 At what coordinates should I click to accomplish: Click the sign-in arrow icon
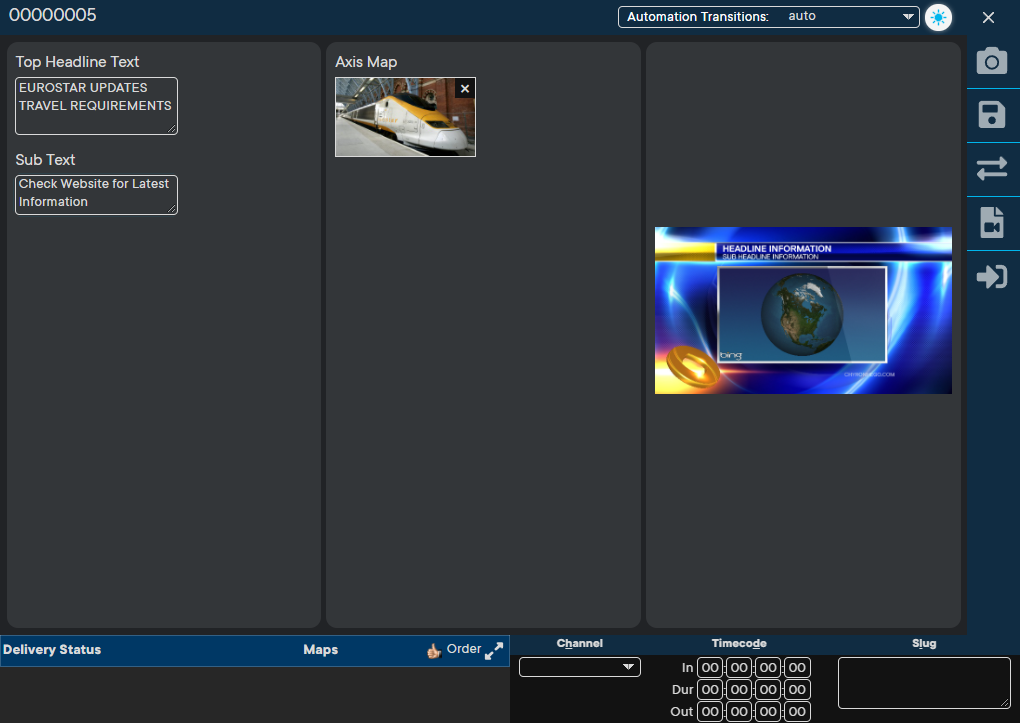click(991, 277)
